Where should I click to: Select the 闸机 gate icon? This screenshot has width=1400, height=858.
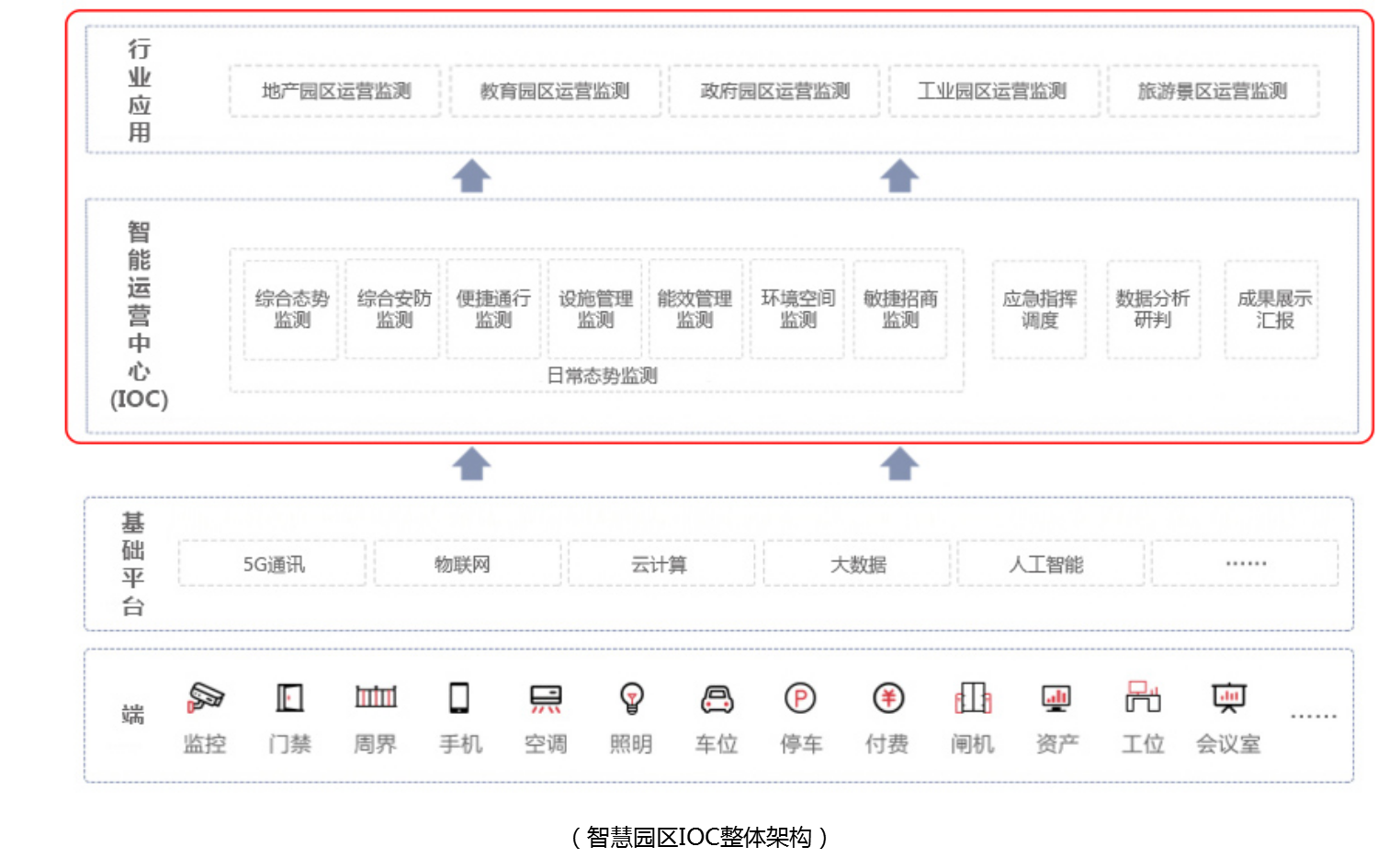click(973, 698)
